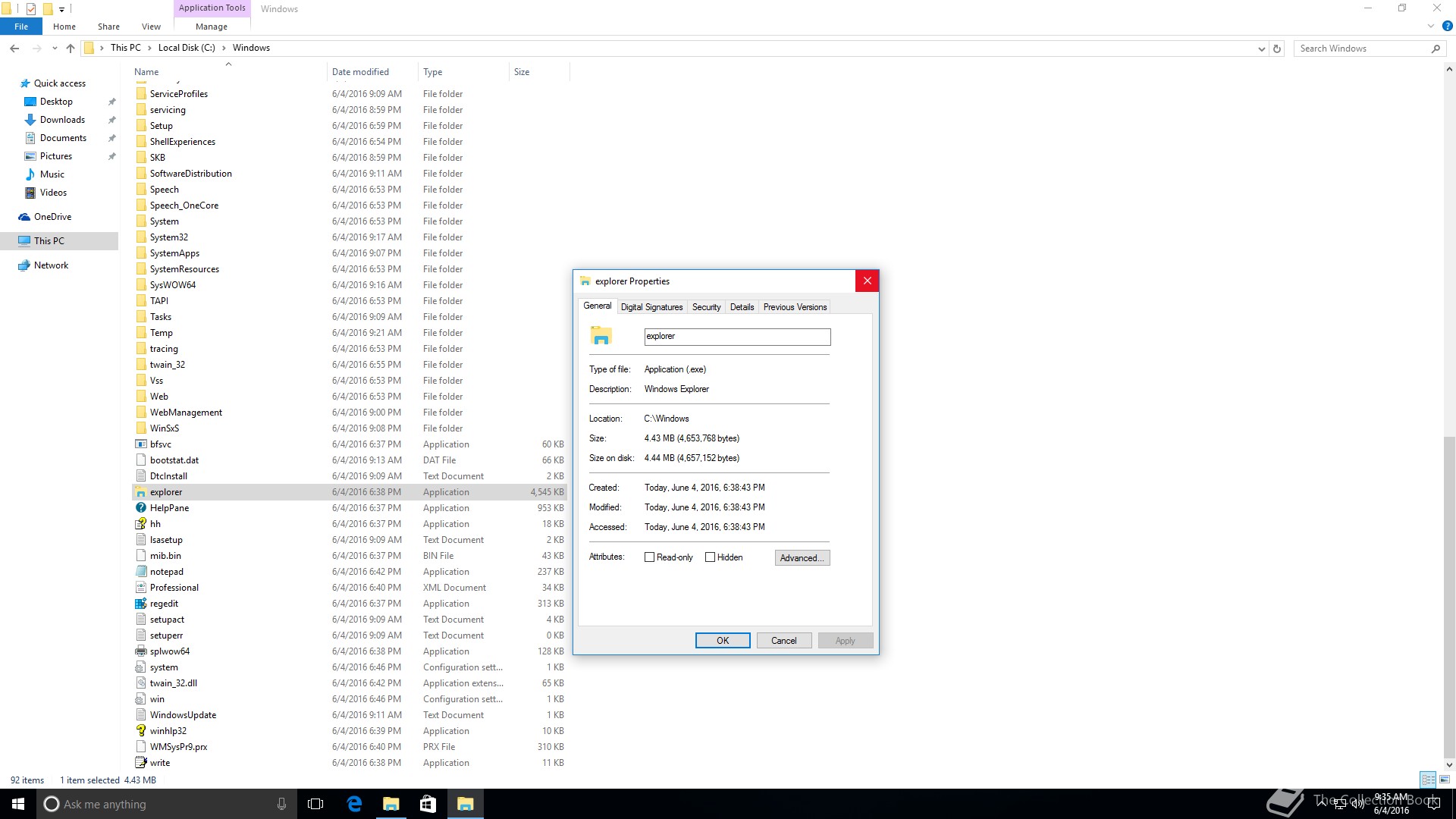Screen dimensions: 1456x819
Task: Select the System32 folder
Action: coord(168,237)
